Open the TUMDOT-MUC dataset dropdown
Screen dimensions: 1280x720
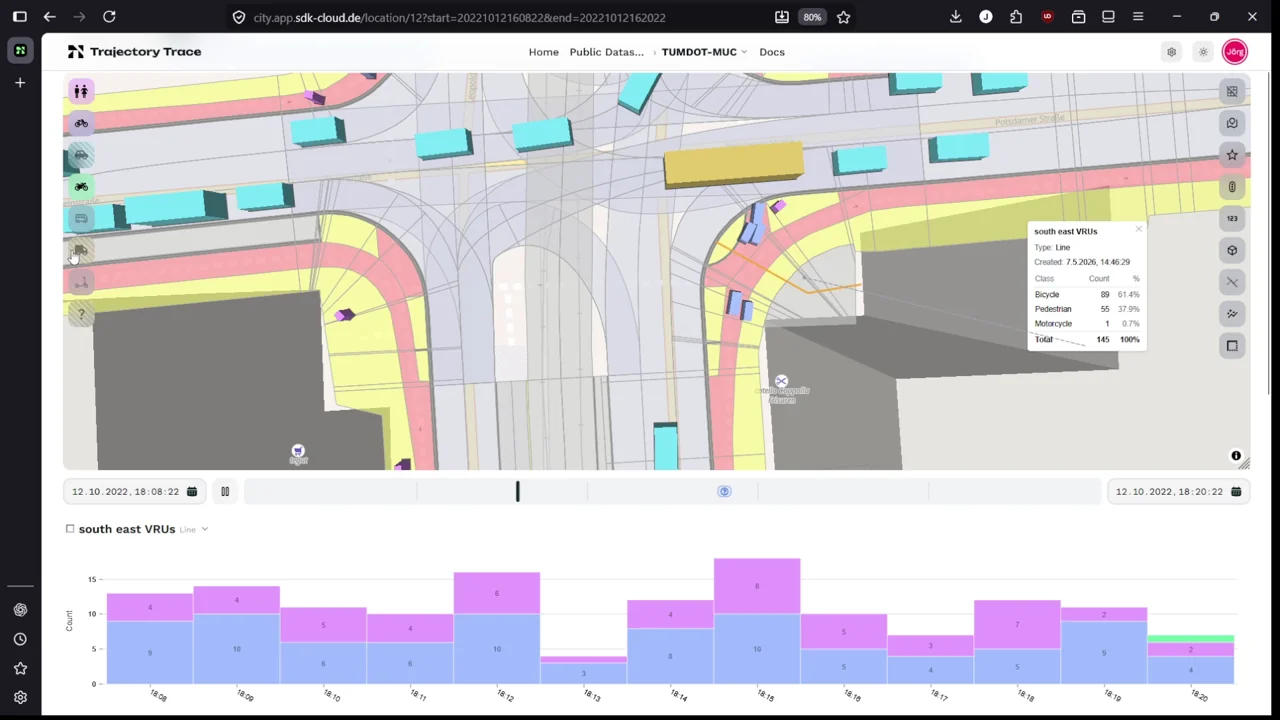704,52
